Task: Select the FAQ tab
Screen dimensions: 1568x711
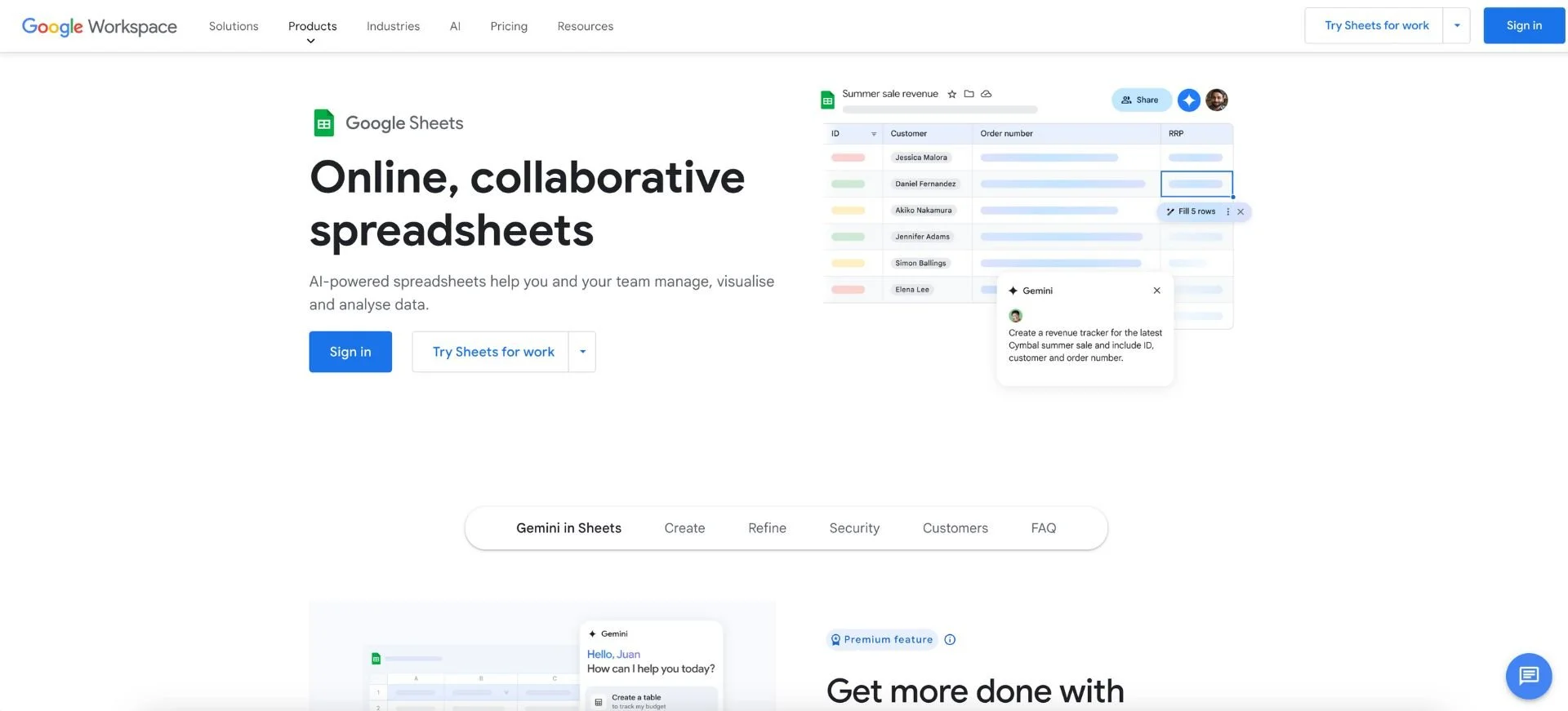Action: (1043, 528)
